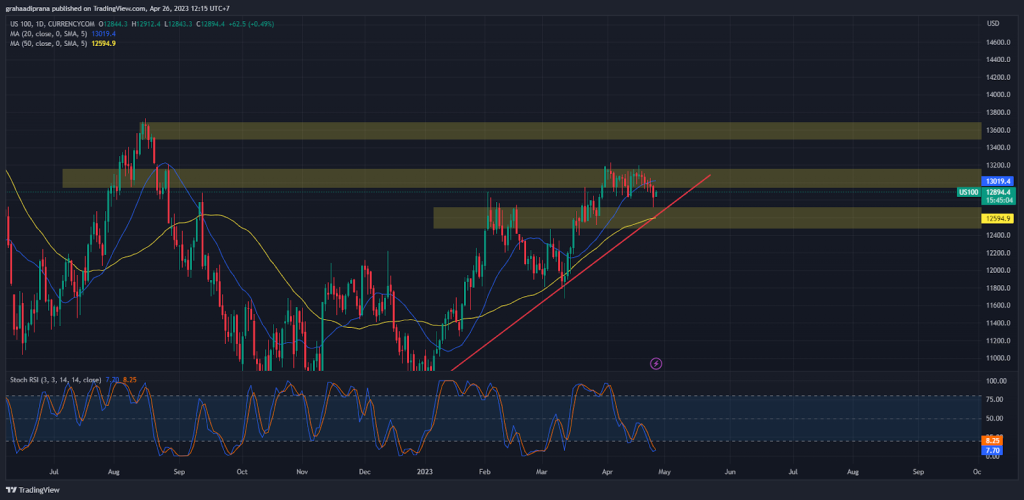Click the change value +62.5 (+0.49%)
Viewport: 1024px width, 500px height.
249,23
